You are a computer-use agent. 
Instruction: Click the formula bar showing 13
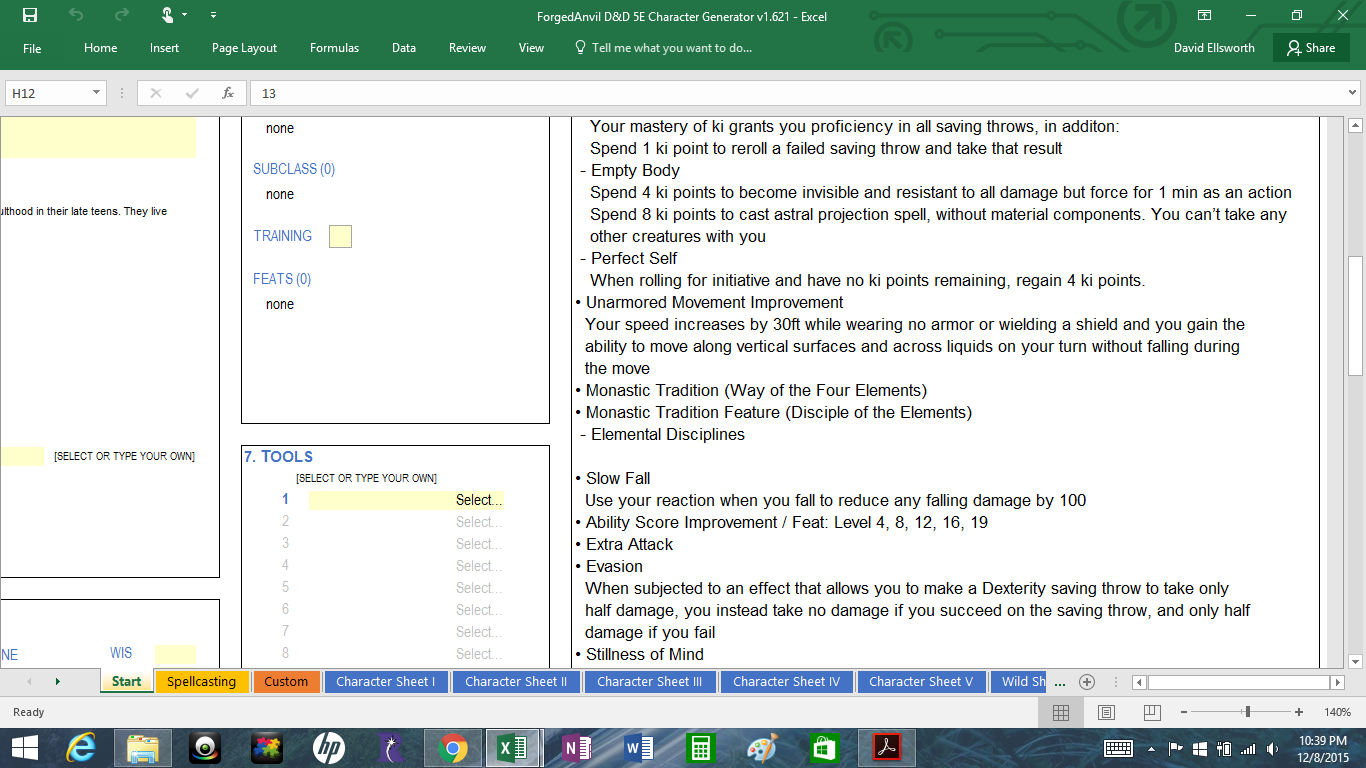pyautogui.click(x=797, y=93)
